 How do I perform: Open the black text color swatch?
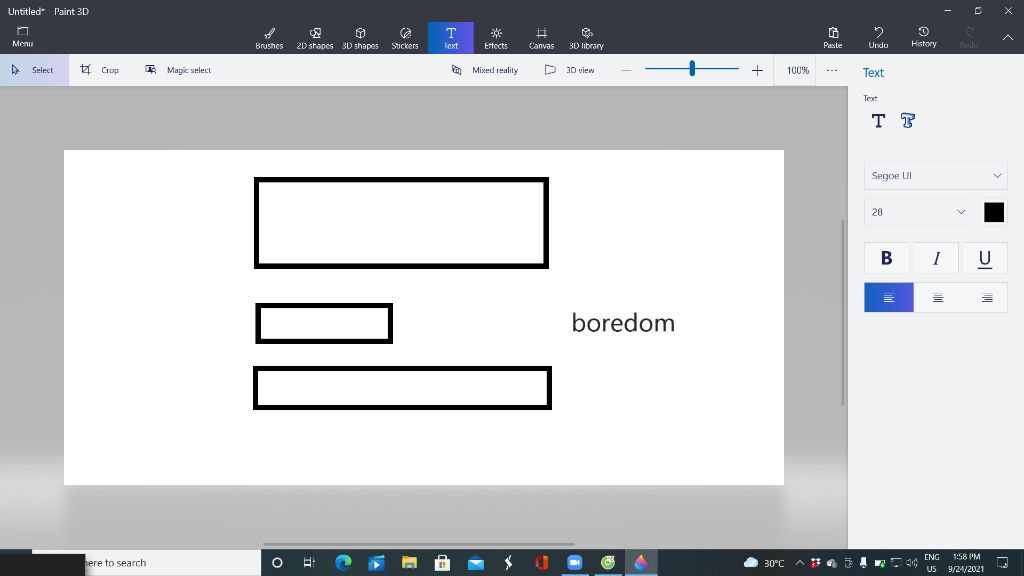pyautogui.click(x=994, y=212)
